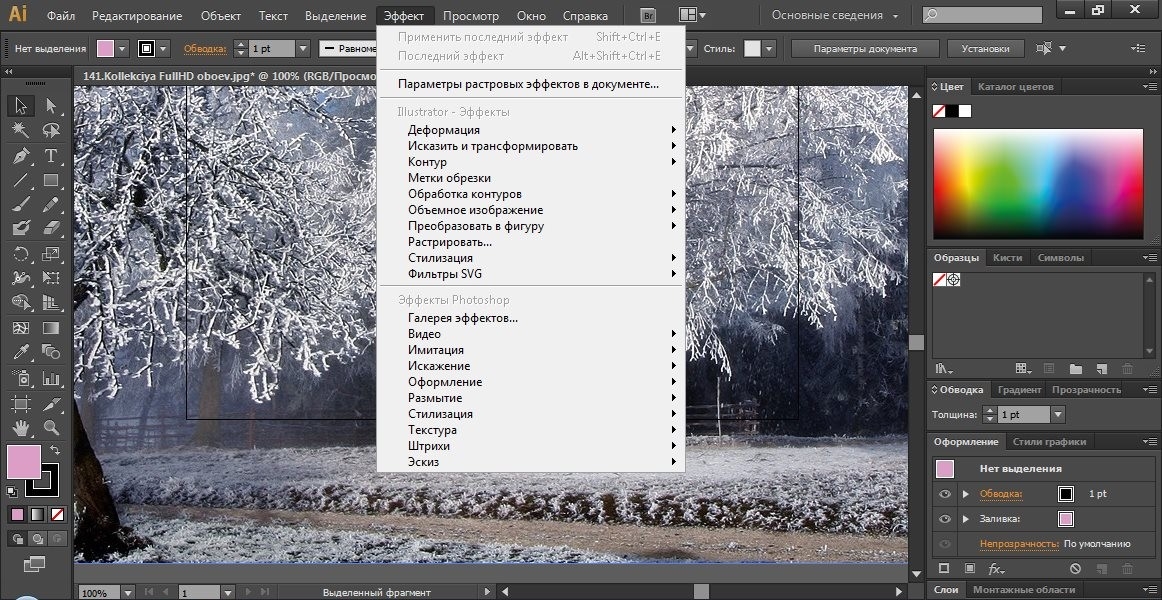Select the Type (T) tool
The height and width of the screenshot is (600, 1162).
[x=51, y=156]
